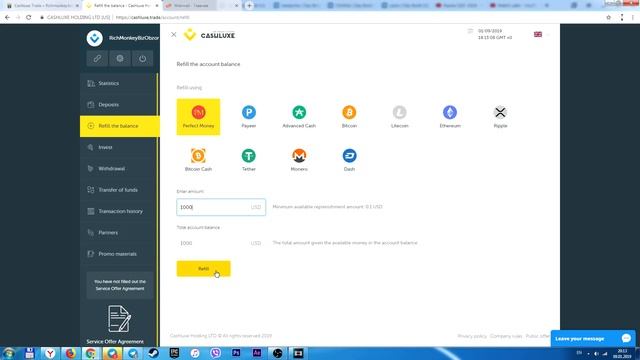This screenshot has height=360, width=640.
Task: Click the link icon under username
Action: (x=97, y=58)
